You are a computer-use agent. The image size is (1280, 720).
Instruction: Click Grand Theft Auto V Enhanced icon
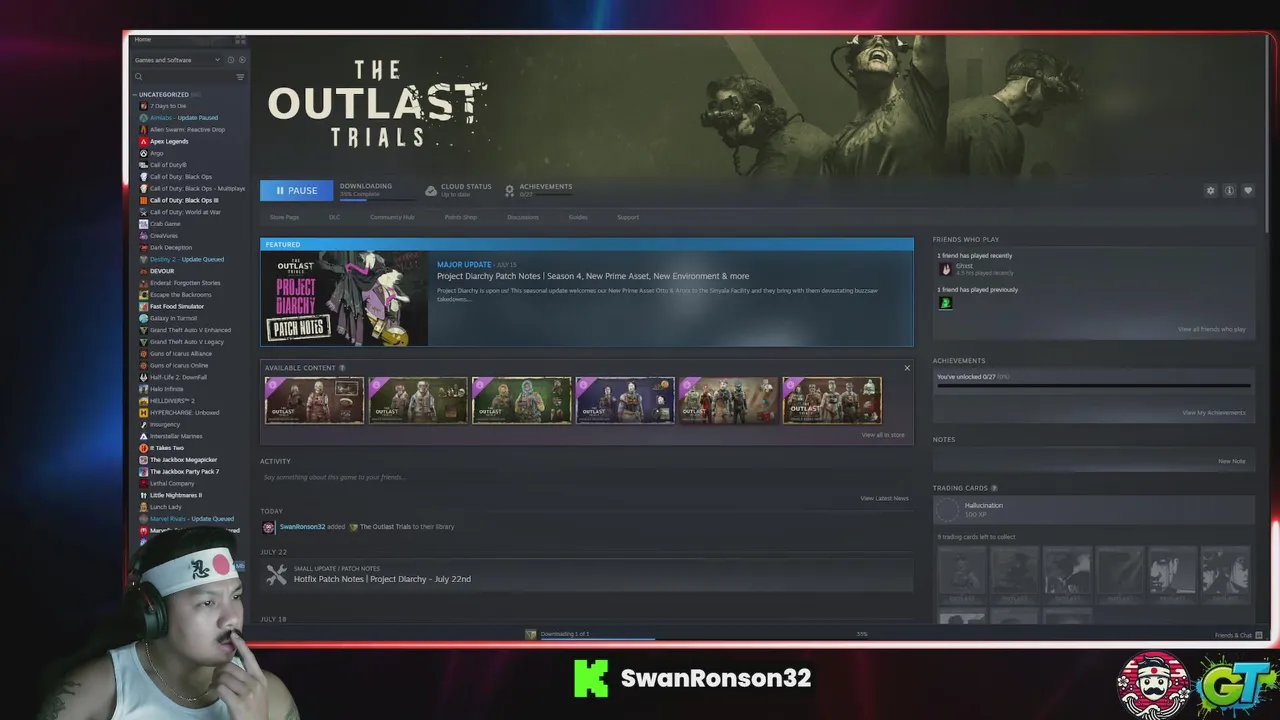coord(144,330)
